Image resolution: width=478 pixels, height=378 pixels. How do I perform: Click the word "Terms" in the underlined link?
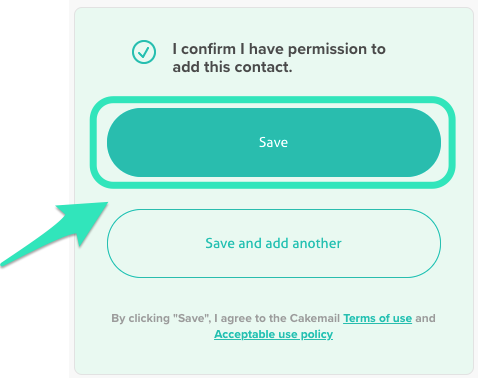[x=359, y=318]
